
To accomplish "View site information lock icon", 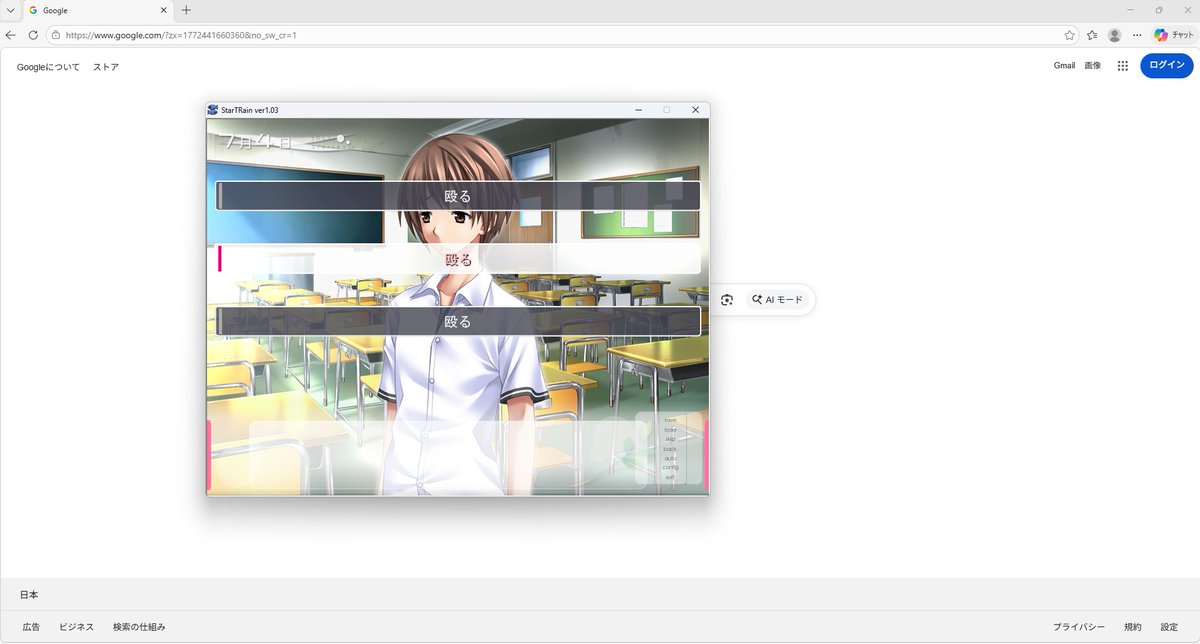I will click(x=56, y=35).
